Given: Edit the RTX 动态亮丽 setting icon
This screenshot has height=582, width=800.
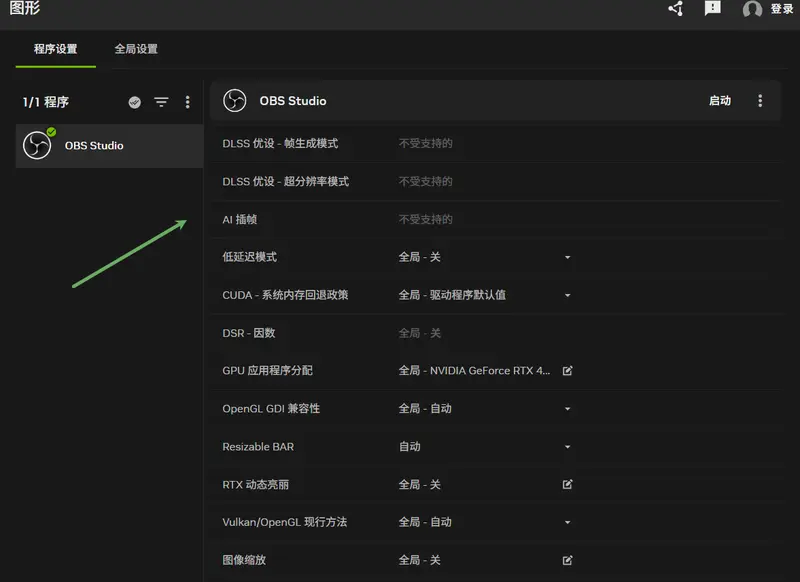Looking at the screenshot, I should (567, 484).
